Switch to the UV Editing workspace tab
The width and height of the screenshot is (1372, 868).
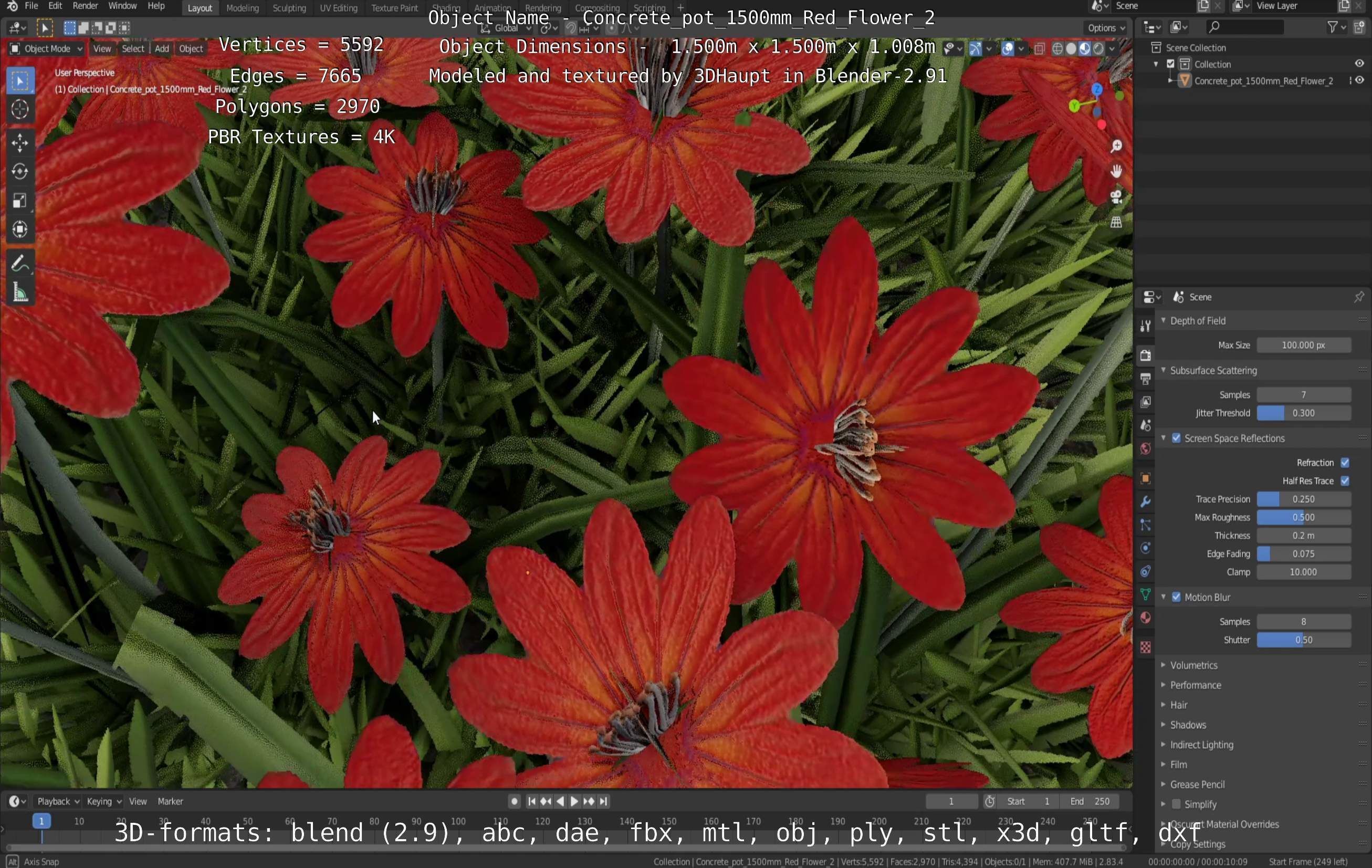coord(339,8)
